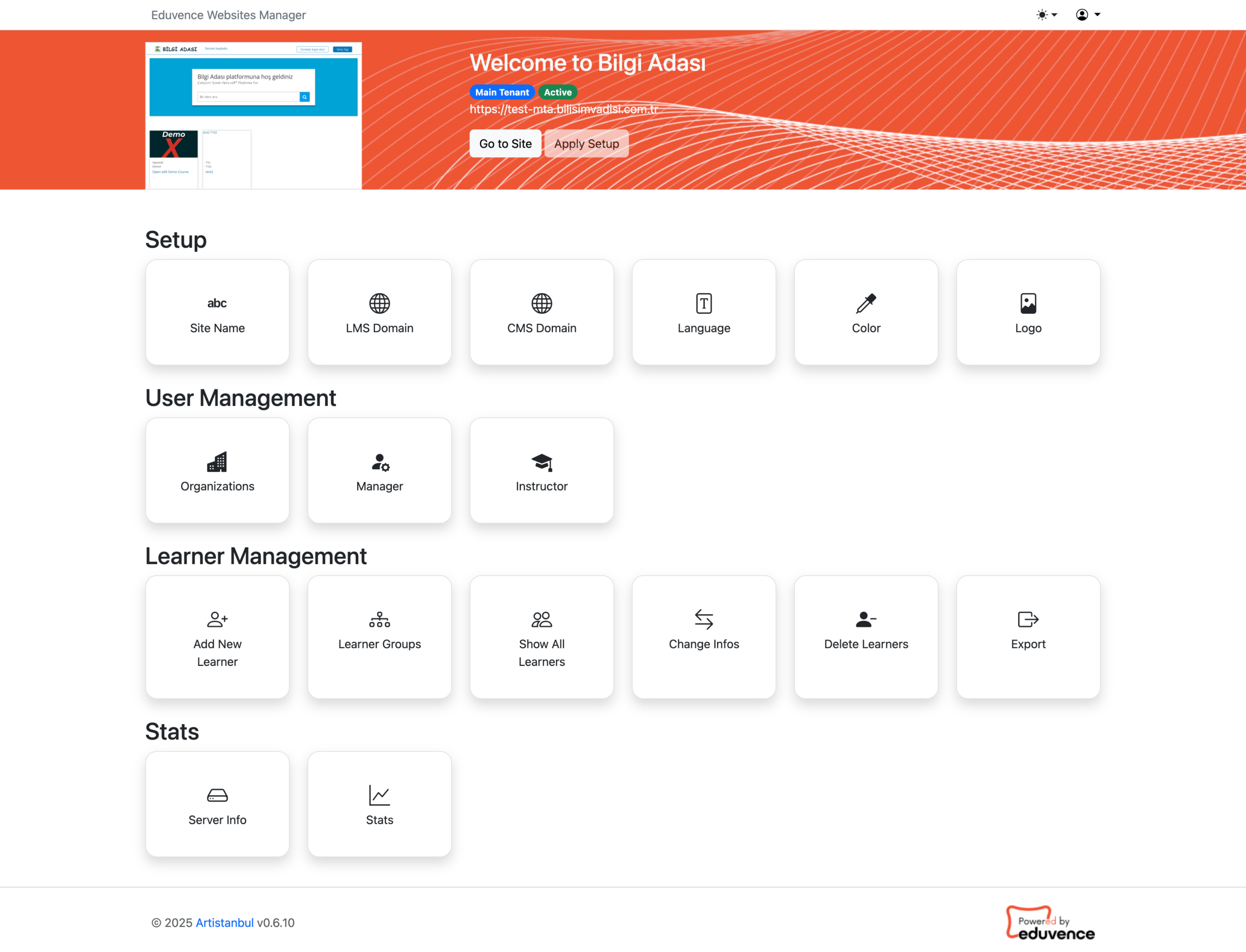The width and height of the screenshot is (1246, 952).
Task: Click the Manager person-gear icon
Action: pos(380,462)
